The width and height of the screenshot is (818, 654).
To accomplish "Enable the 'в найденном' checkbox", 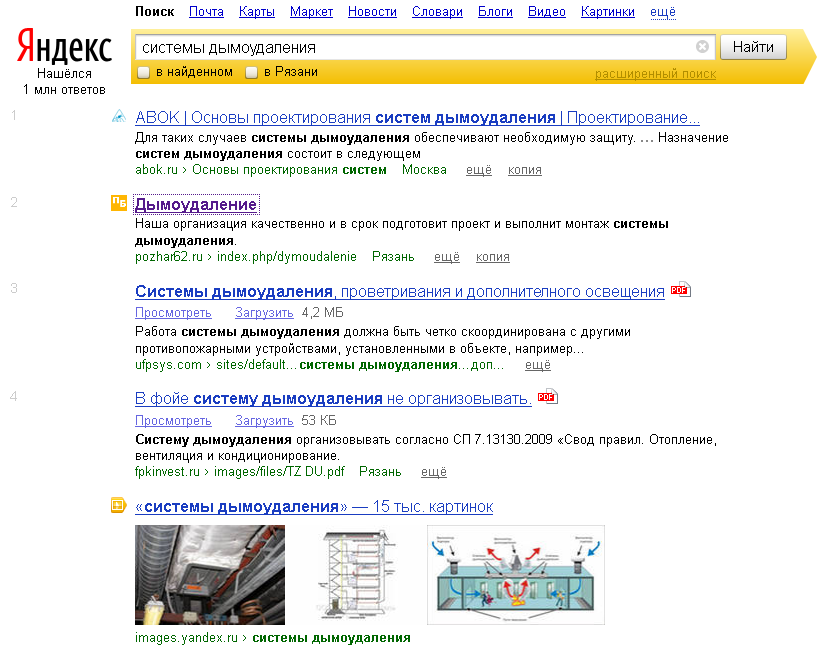I will (141, 74).
